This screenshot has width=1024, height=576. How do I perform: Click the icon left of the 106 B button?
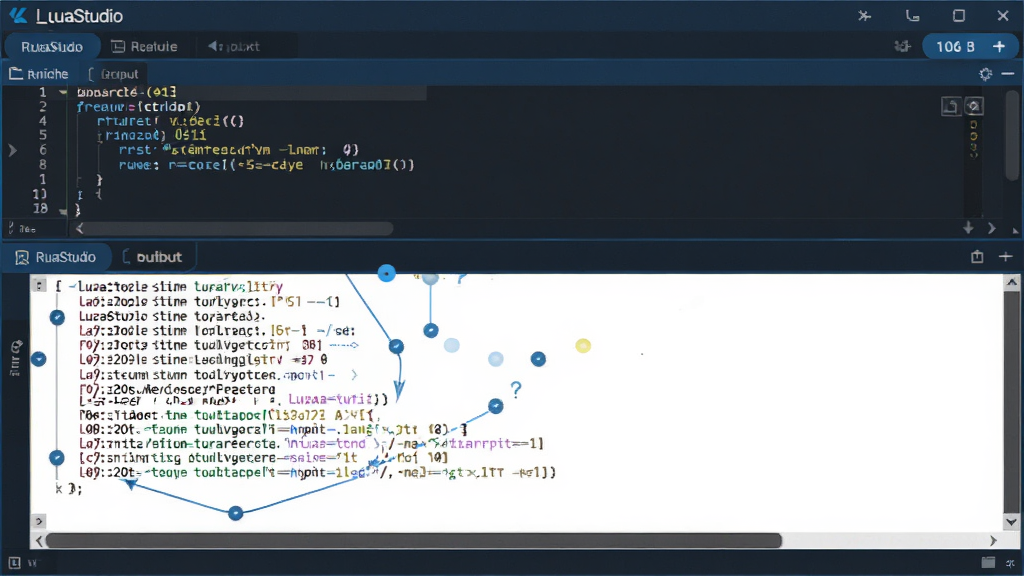click(x=903, y=46)
